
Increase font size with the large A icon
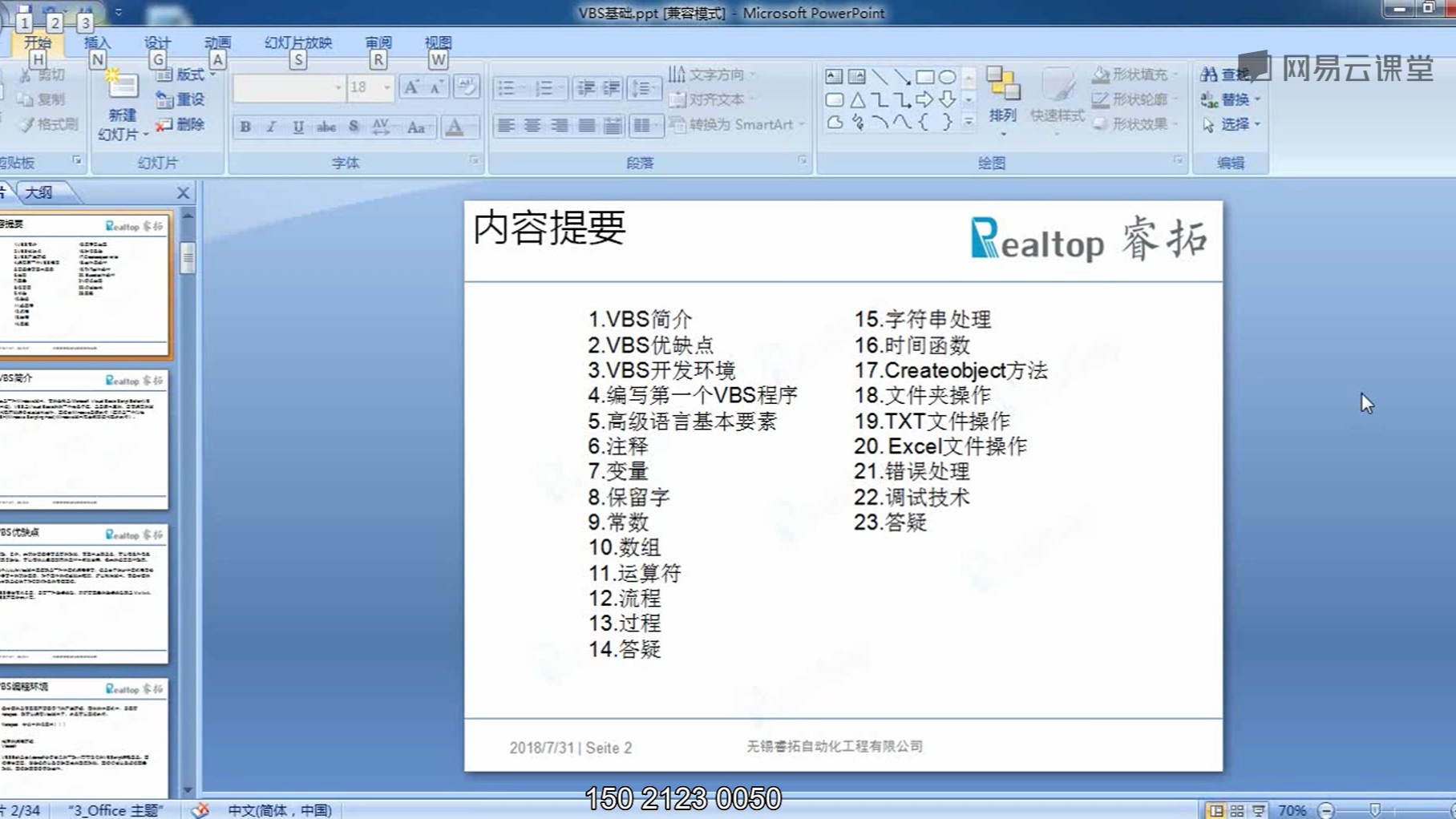pyautogui.click(x=411, y=87)
